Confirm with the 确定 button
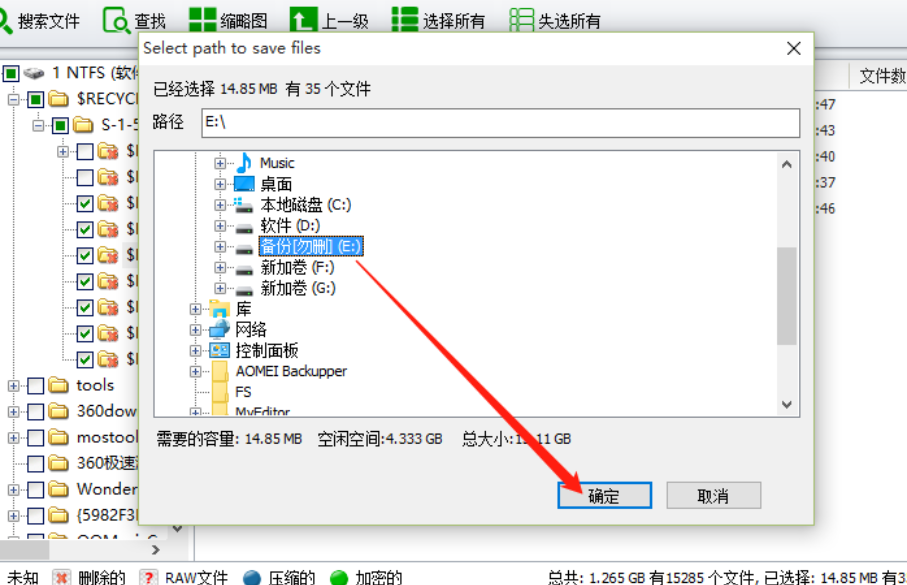907x585 pixels. [604, 496]
